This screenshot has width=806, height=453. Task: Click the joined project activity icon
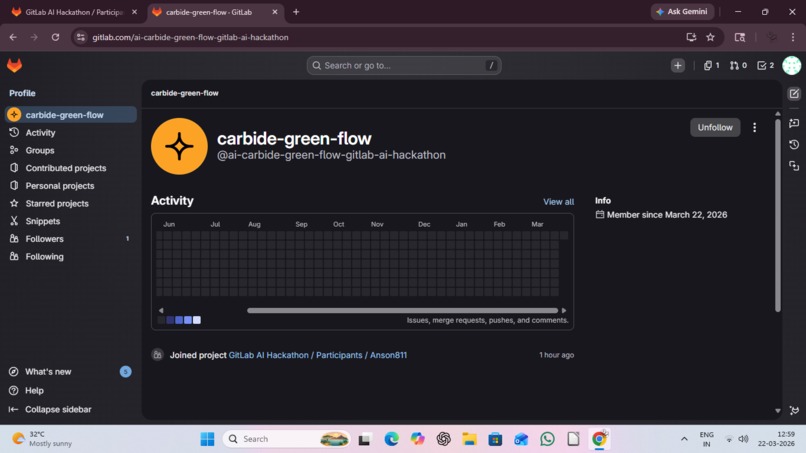(157, 355)
